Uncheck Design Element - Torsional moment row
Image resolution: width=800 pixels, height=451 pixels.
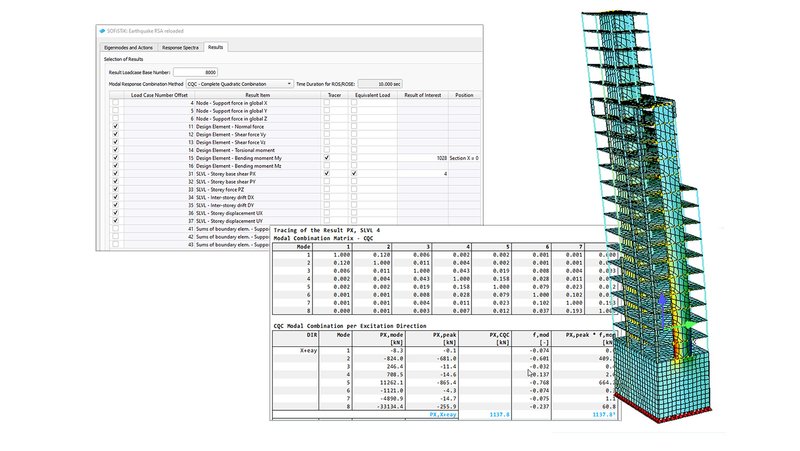pos(115,148)
